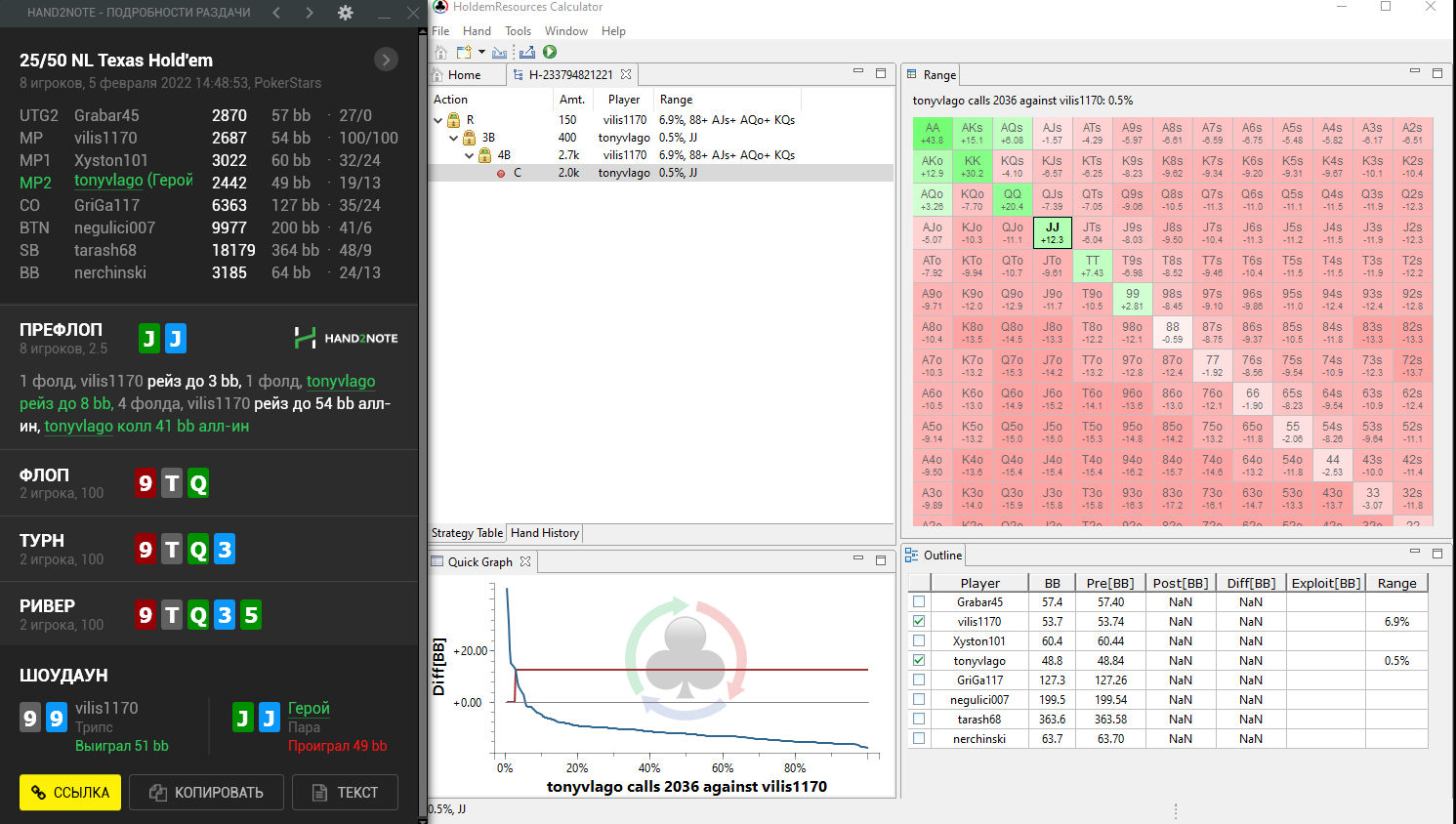Close the Quick Graph tab
Screen dimensions: 1456x824
525,561
